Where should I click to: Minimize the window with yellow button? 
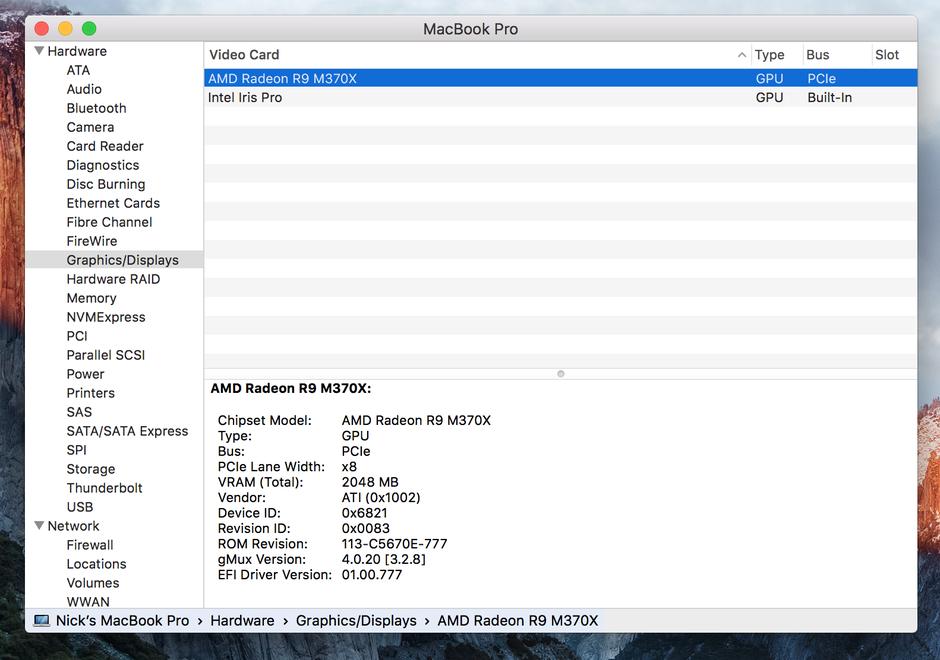(65, 28)
